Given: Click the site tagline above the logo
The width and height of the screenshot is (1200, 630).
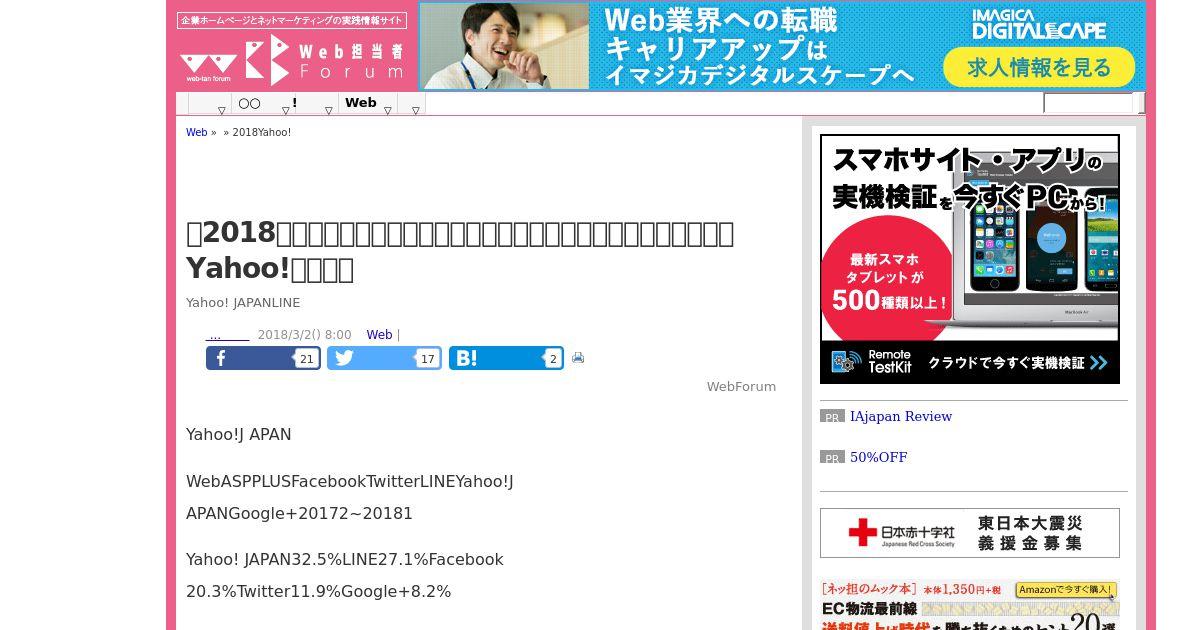Looking at the screenshot, I should coord(292,20).
